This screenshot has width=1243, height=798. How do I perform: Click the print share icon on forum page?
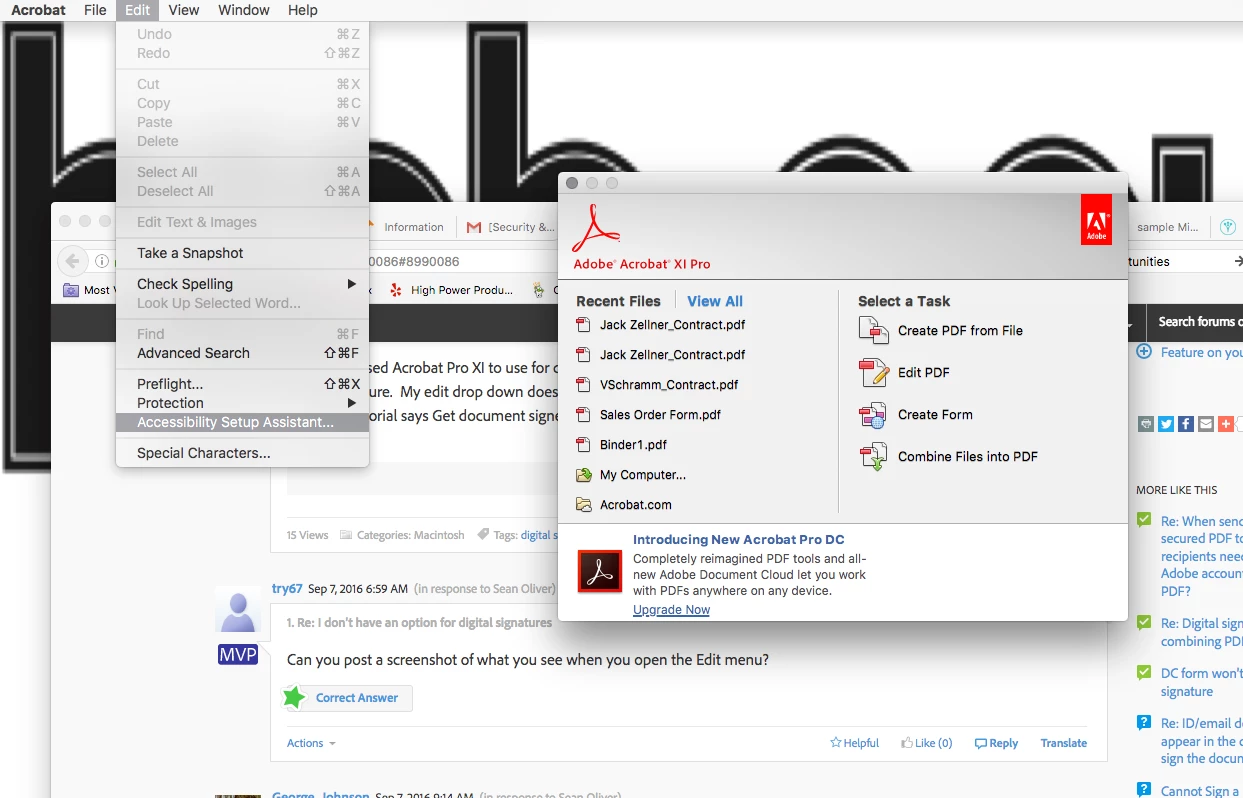(x=1146, y=424)
